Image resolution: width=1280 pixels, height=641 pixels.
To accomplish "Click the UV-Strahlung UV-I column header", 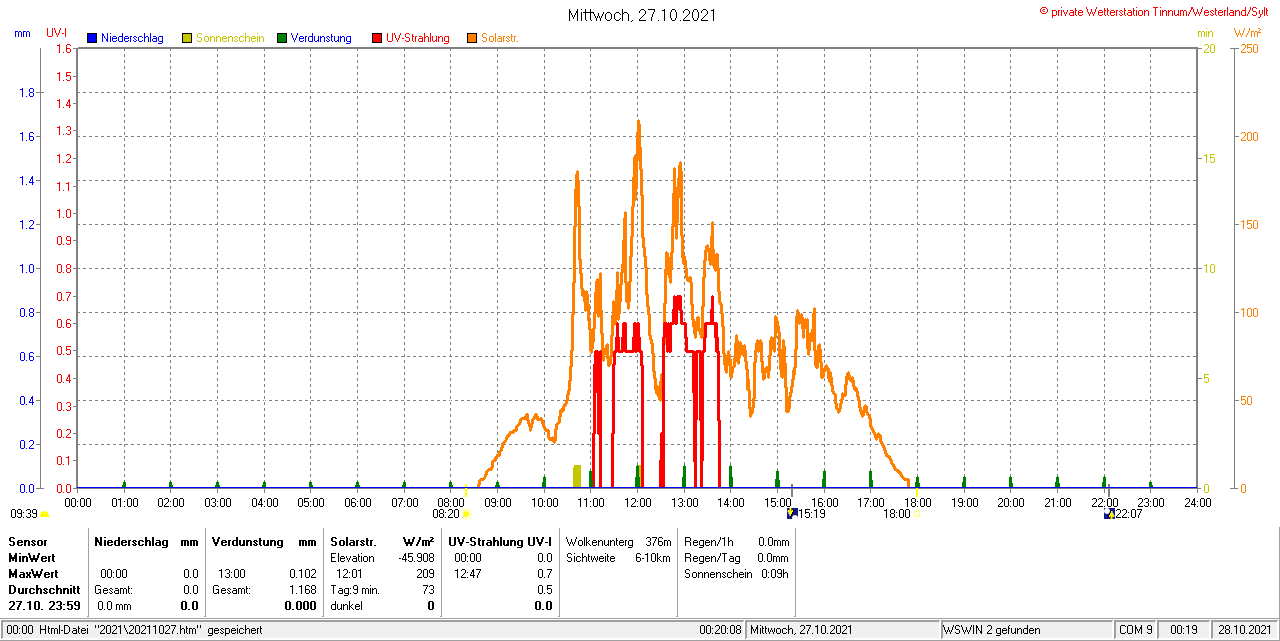I will click(500, 541).
